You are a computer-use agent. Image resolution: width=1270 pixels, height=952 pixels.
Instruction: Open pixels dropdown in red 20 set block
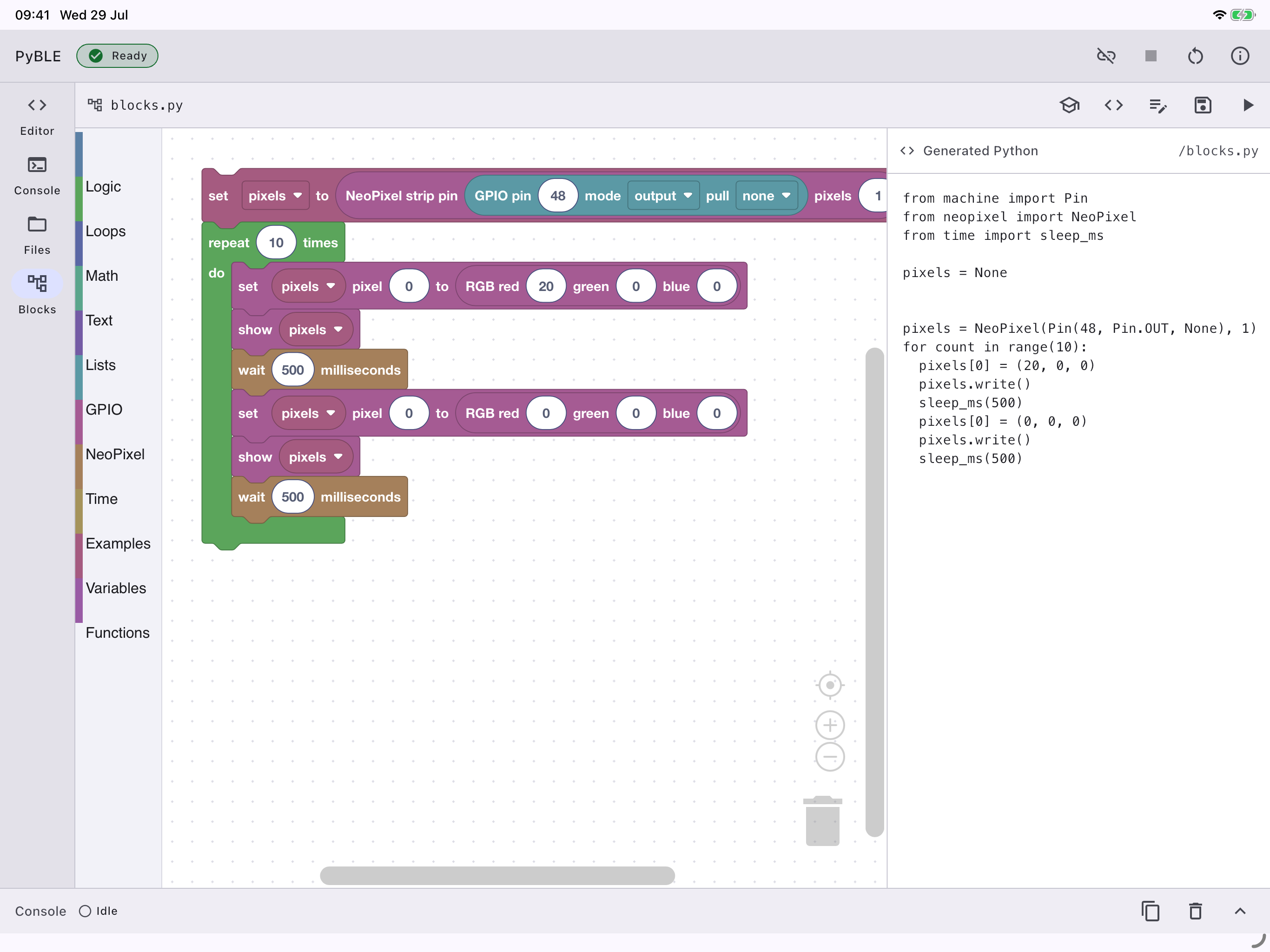308,286
